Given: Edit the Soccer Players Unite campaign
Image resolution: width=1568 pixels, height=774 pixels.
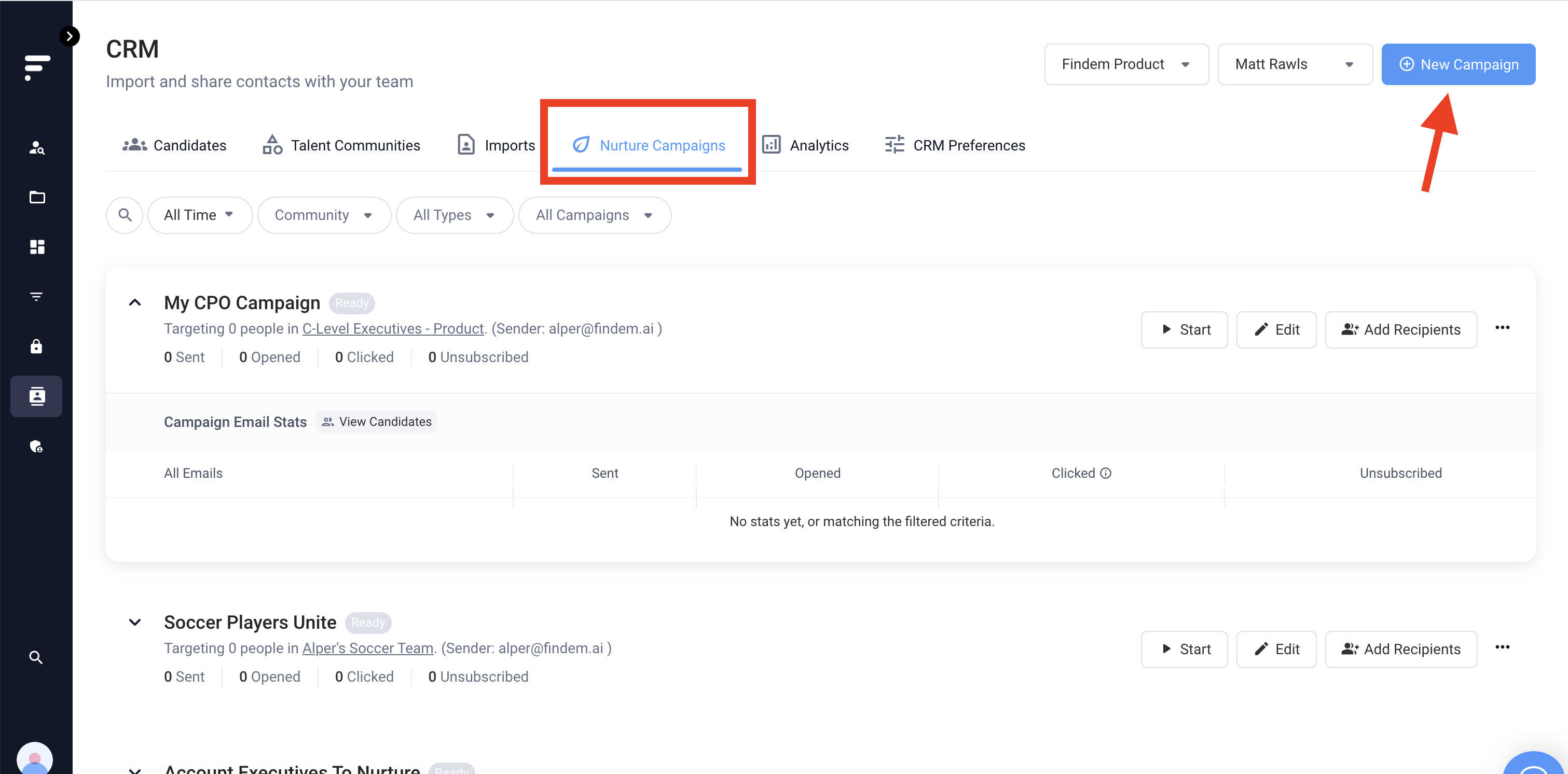Looking at the screenshot, I should coord(1276,648).
